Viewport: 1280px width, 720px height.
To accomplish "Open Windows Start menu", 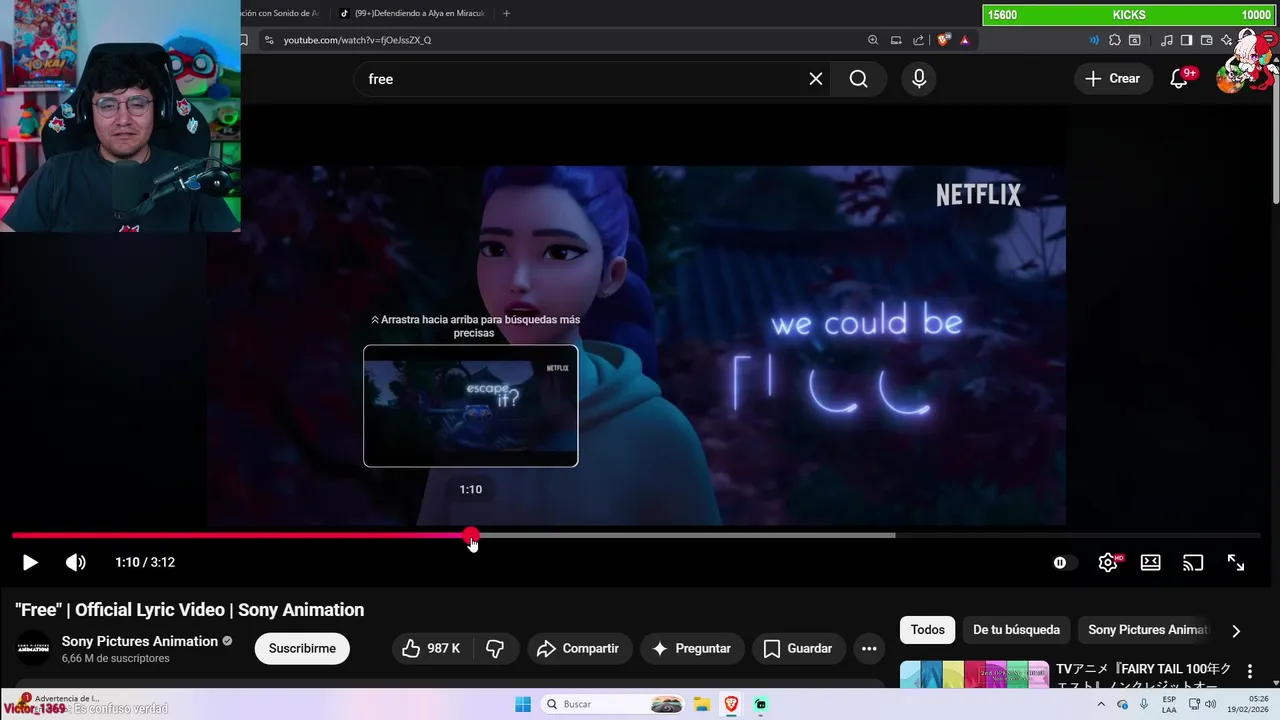I will pyautogui.click(x=523, y=704).
